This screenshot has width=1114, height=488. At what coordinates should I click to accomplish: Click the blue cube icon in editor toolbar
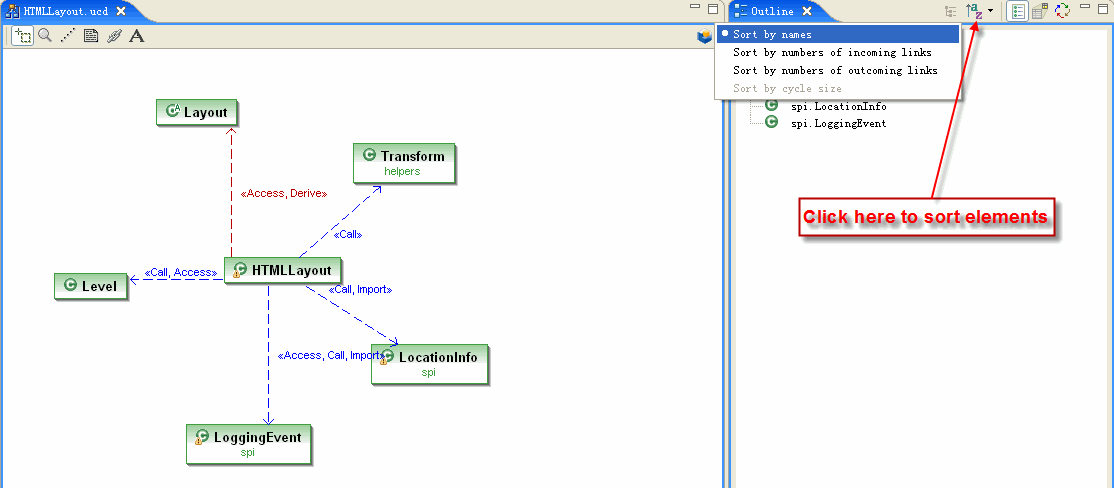tap(704, 36)
